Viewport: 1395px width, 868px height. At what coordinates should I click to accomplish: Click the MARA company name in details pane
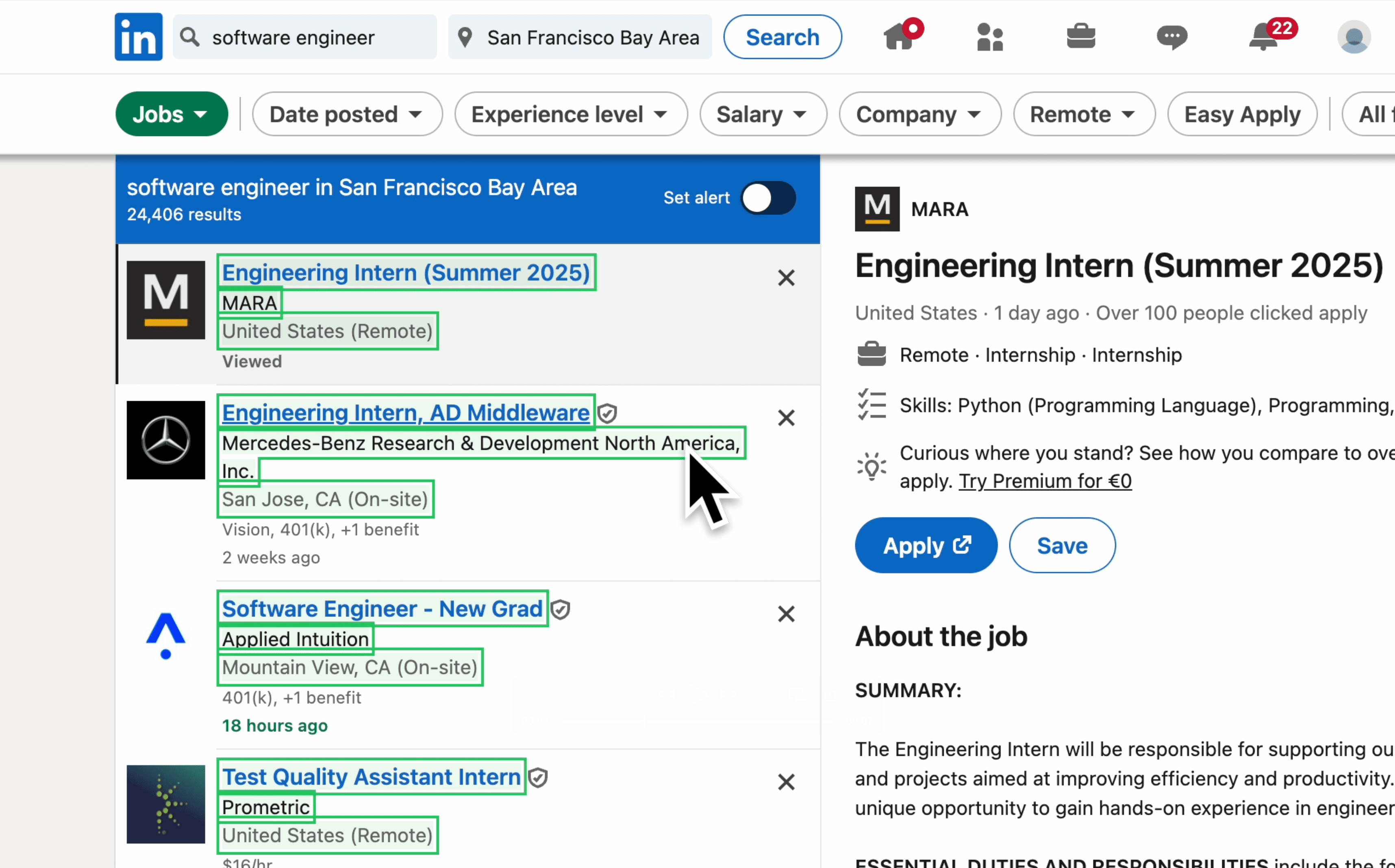pyautogui.click(x=939, y=209)
